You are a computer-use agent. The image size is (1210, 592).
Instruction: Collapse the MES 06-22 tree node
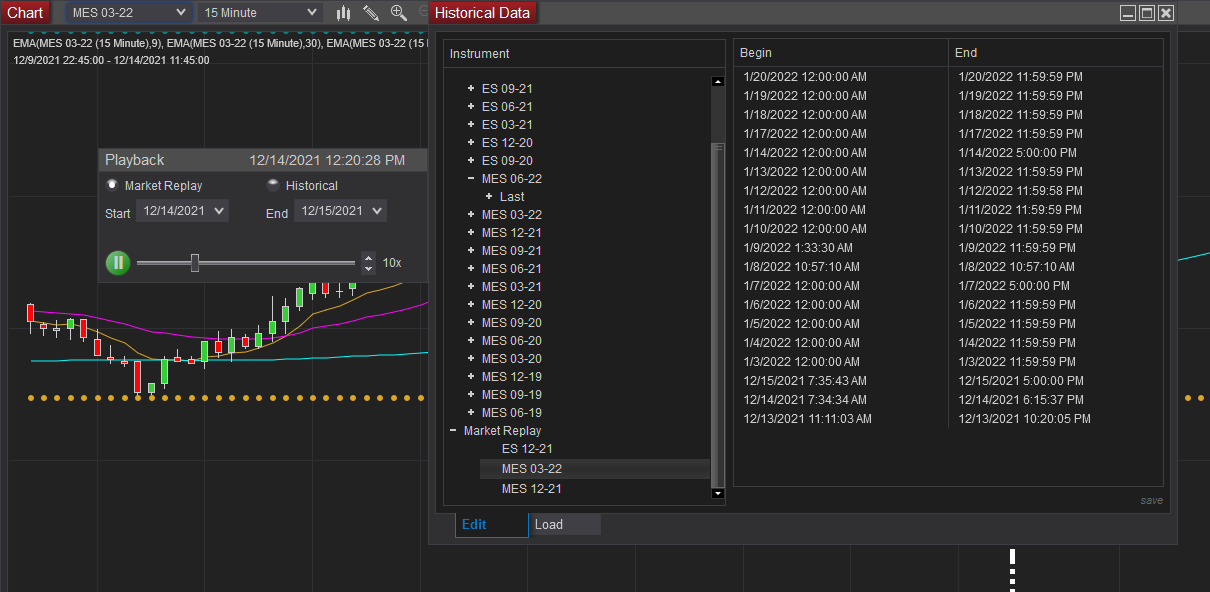[x=471, y=179]
